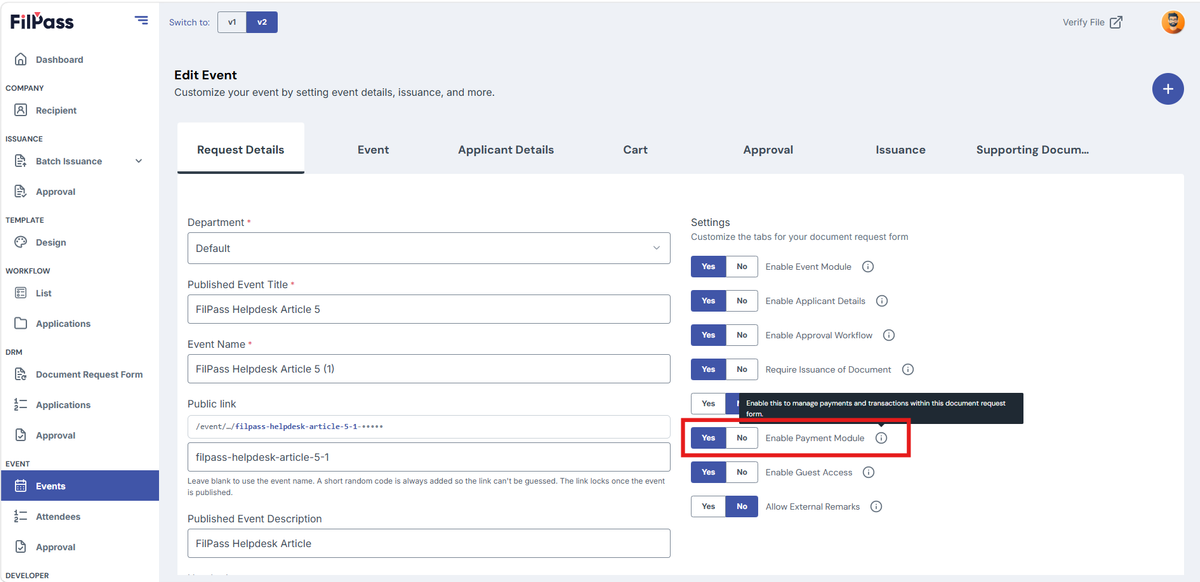Set Enable Payment Module to No

tap(742, 438)
